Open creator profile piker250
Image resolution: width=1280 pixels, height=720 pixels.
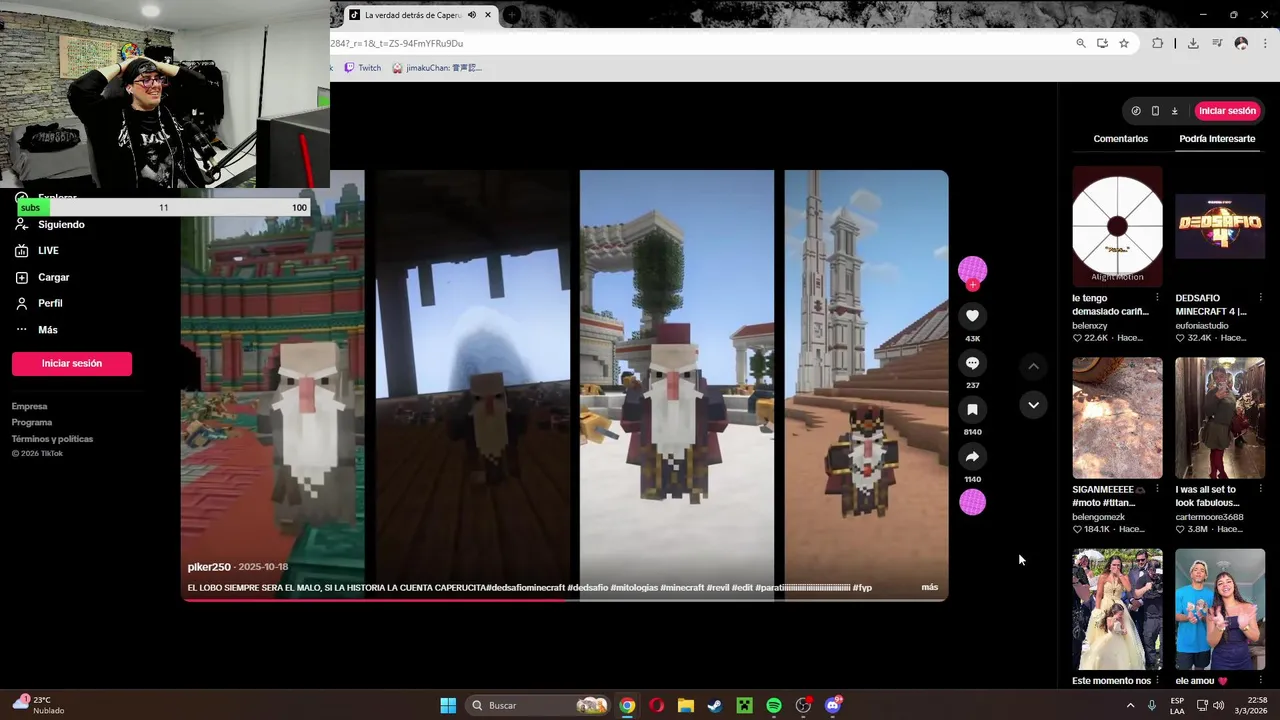[209, 567]
